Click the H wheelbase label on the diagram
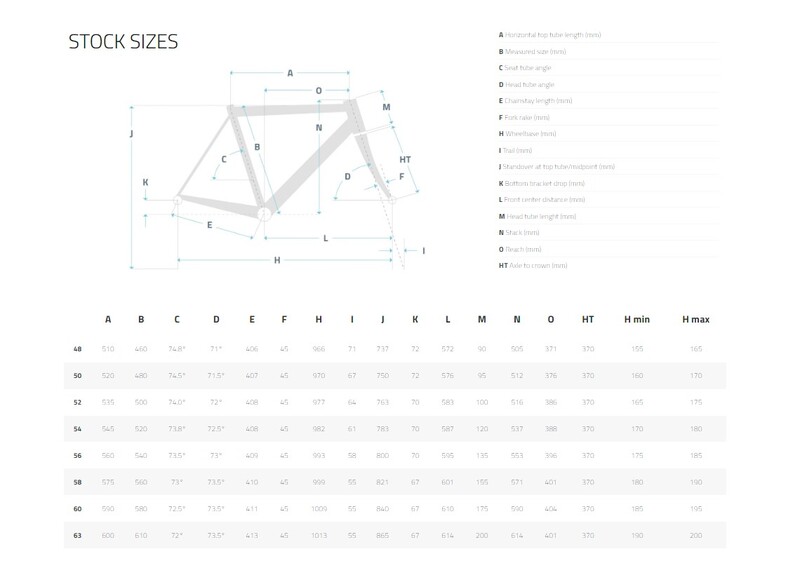 pos(277,260)
